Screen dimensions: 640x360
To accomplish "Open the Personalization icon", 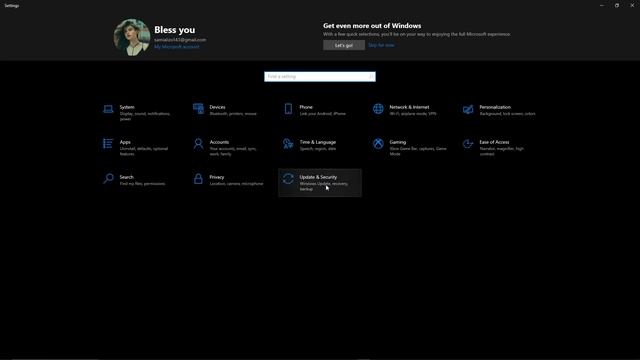I will pyautogui.click(x=468, y=109).
